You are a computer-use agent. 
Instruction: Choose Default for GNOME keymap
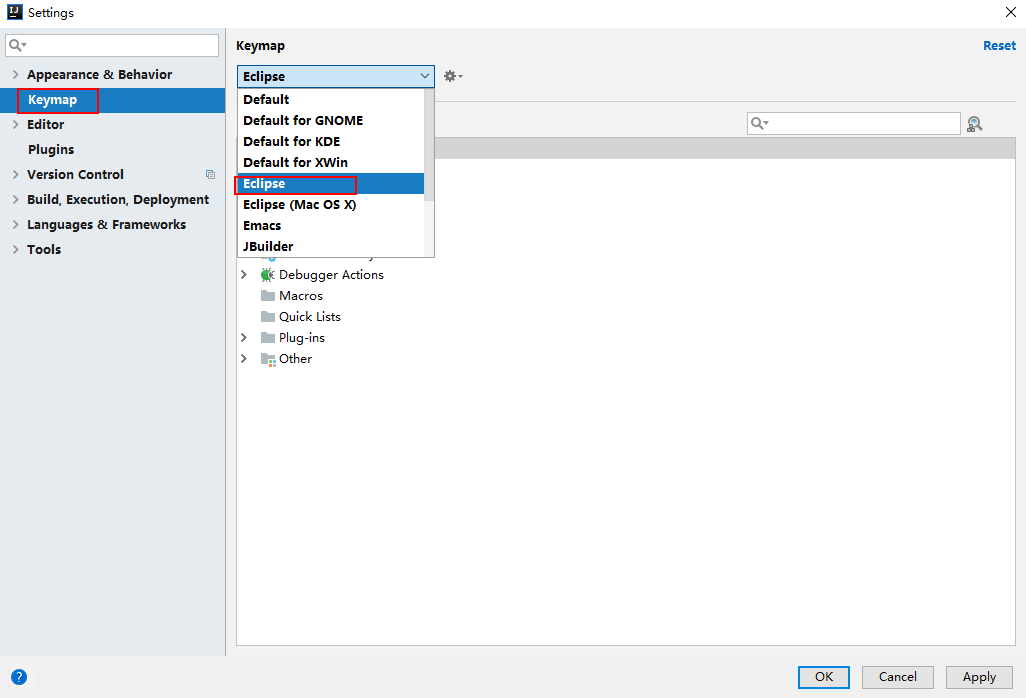330,120
